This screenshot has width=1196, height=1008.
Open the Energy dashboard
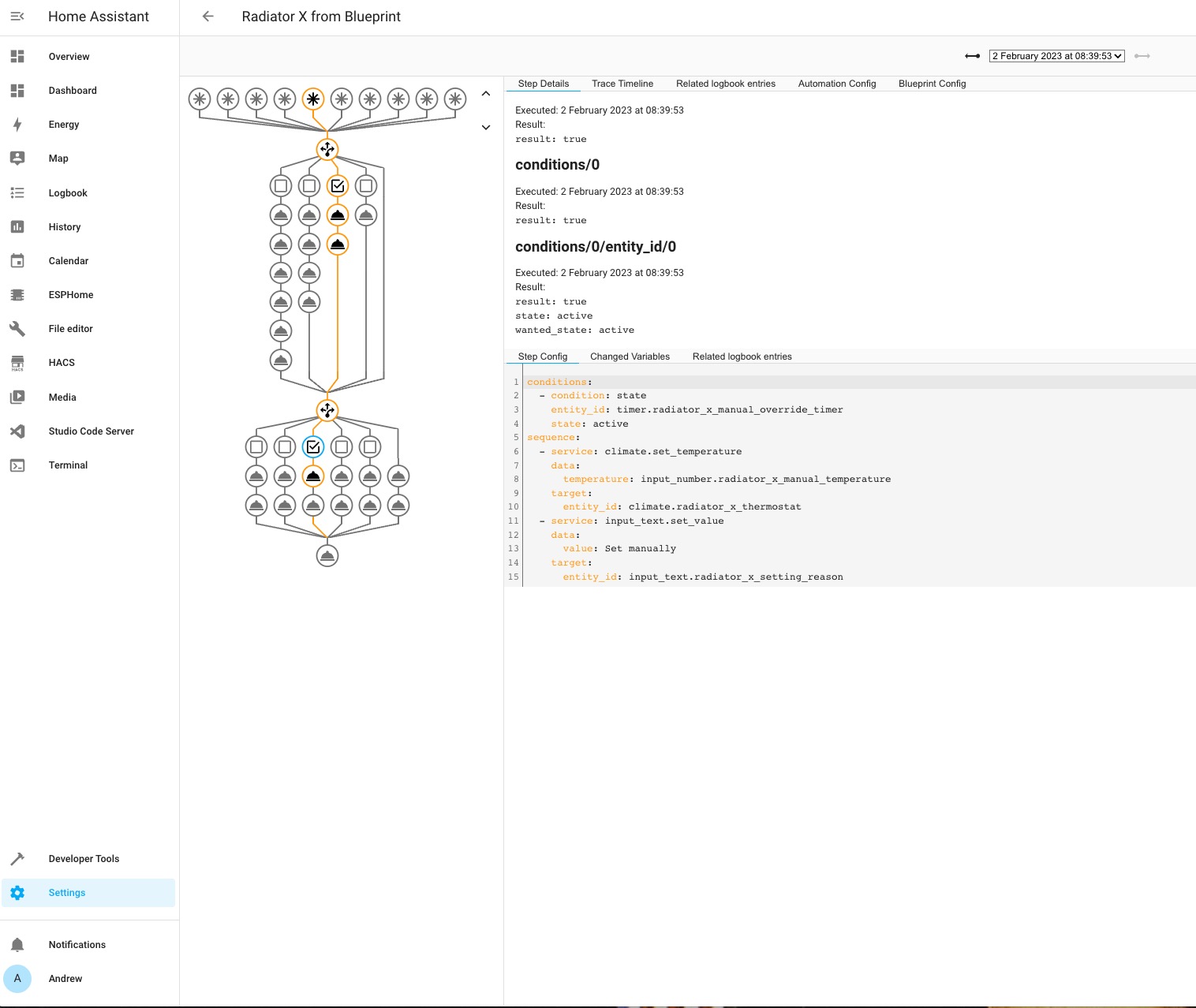(63, 124)
